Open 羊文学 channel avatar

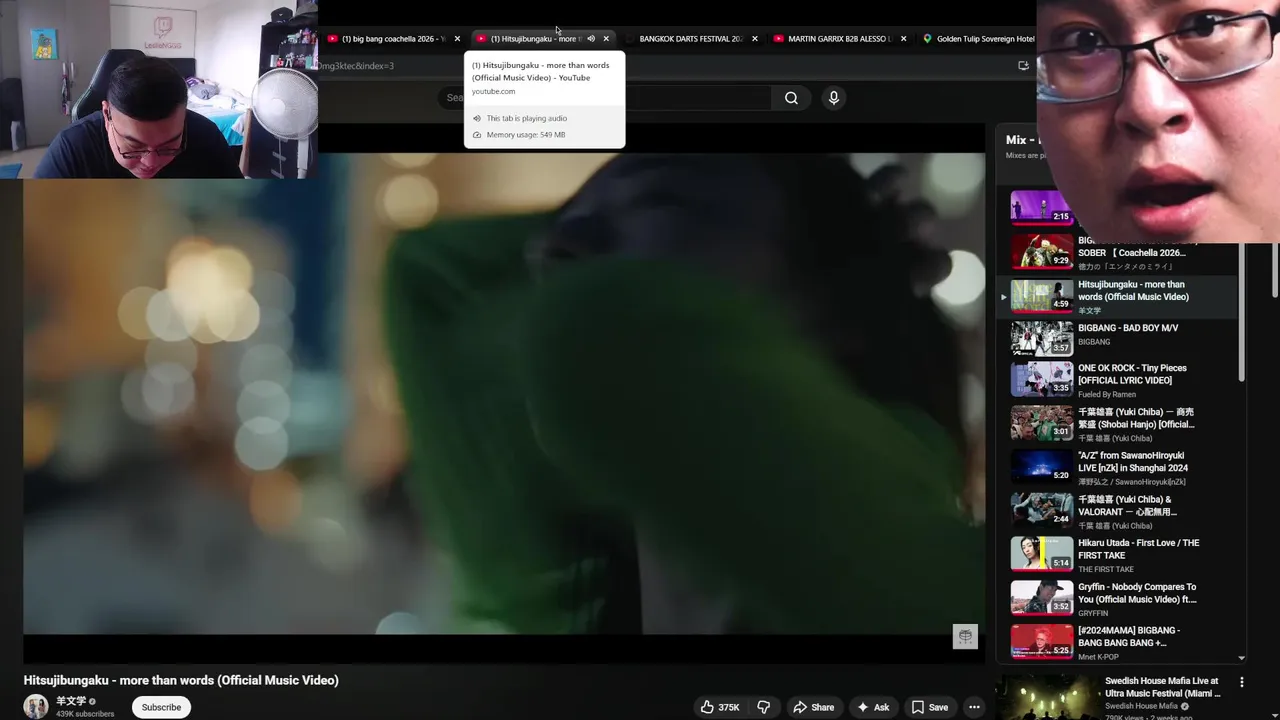coord(36,706)
